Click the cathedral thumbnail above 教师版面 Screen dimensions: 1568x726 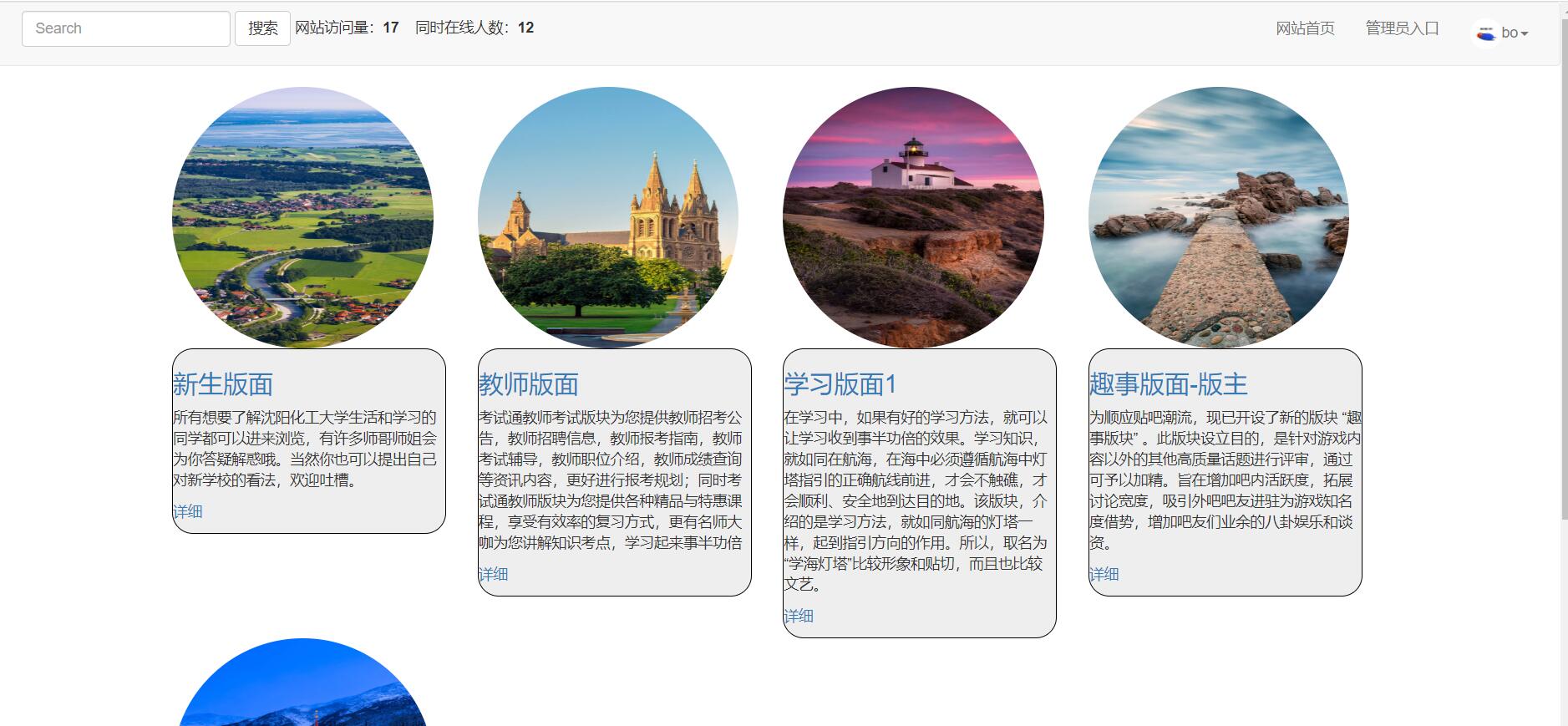pyautogui.click(x=608, y=217)
